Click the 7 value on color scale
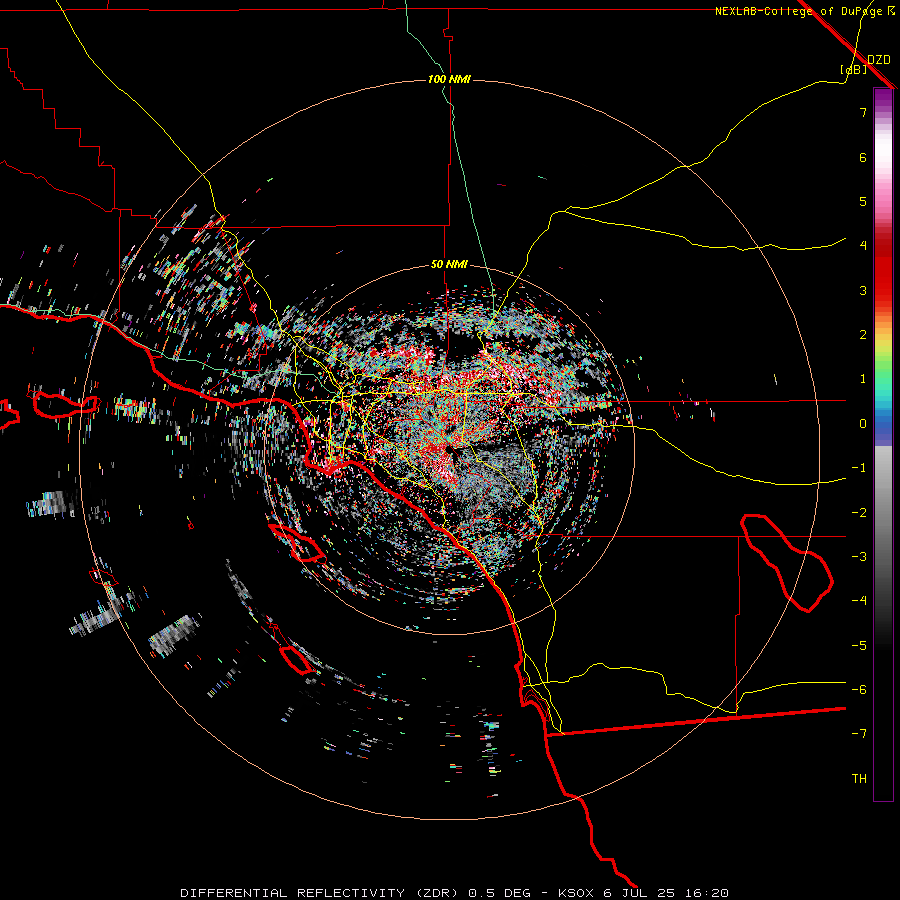The image size is (900, 900). click(x=863, y=112)
